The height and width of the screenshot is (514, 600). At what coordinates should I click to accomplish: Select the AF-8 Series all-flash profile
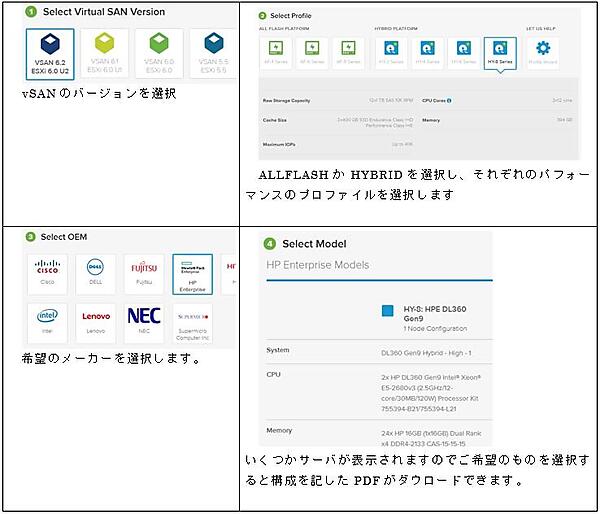[348, 53]
